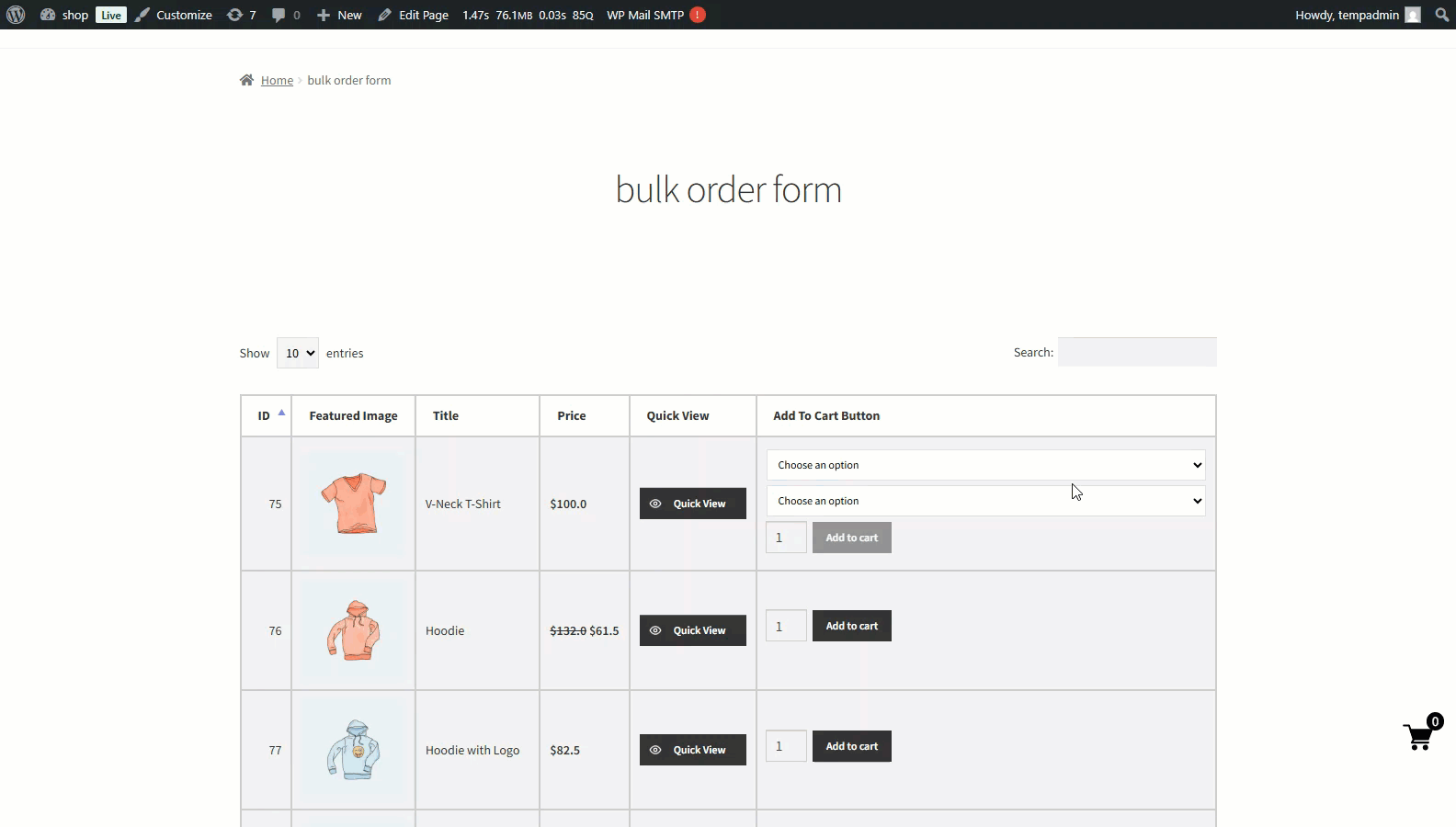
Task: Click the Home breadcrumb link
Action: (277, 80)
